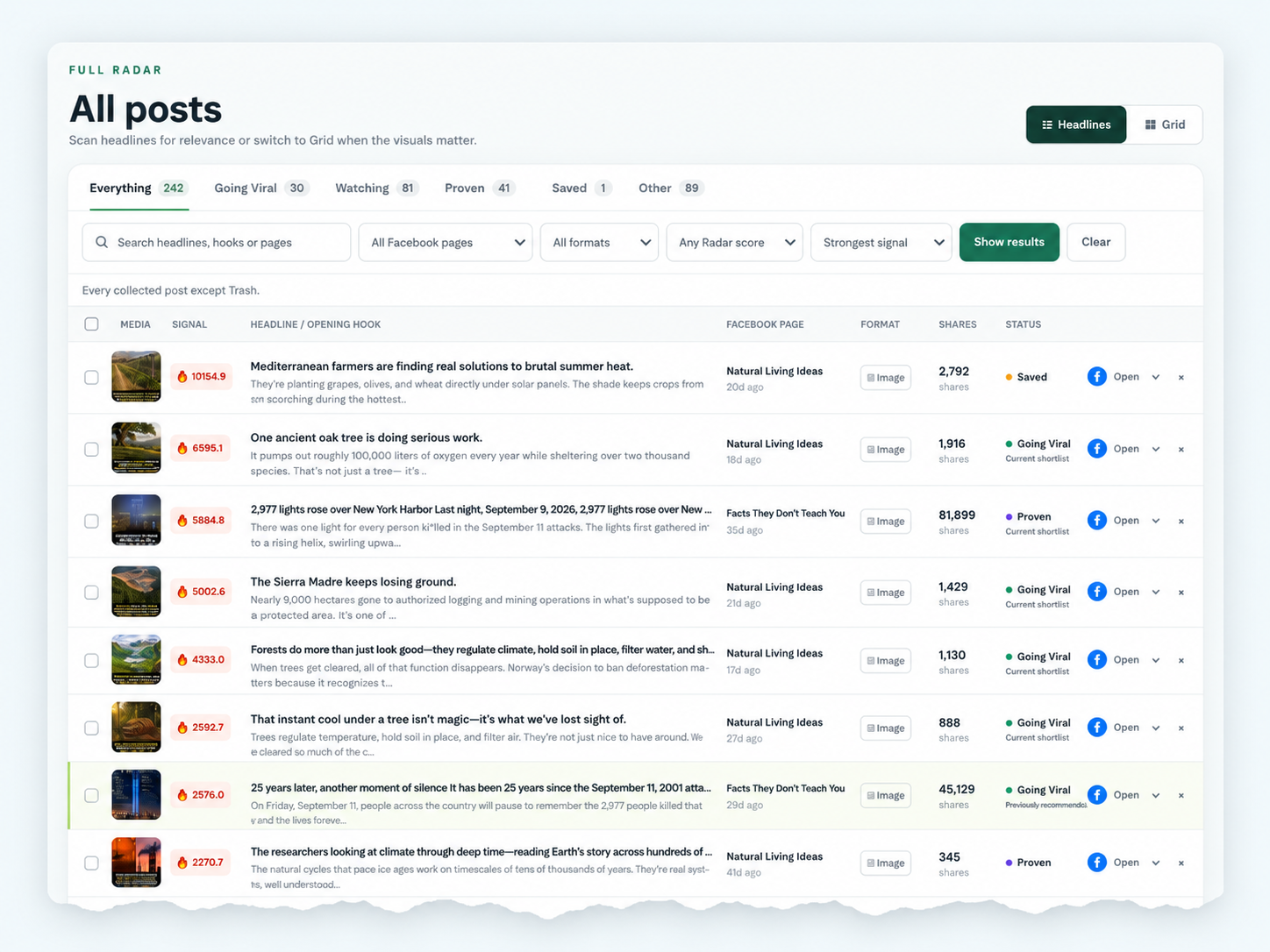Expand actions chevron on Mediterranean farmers row

pos(1156,377)
